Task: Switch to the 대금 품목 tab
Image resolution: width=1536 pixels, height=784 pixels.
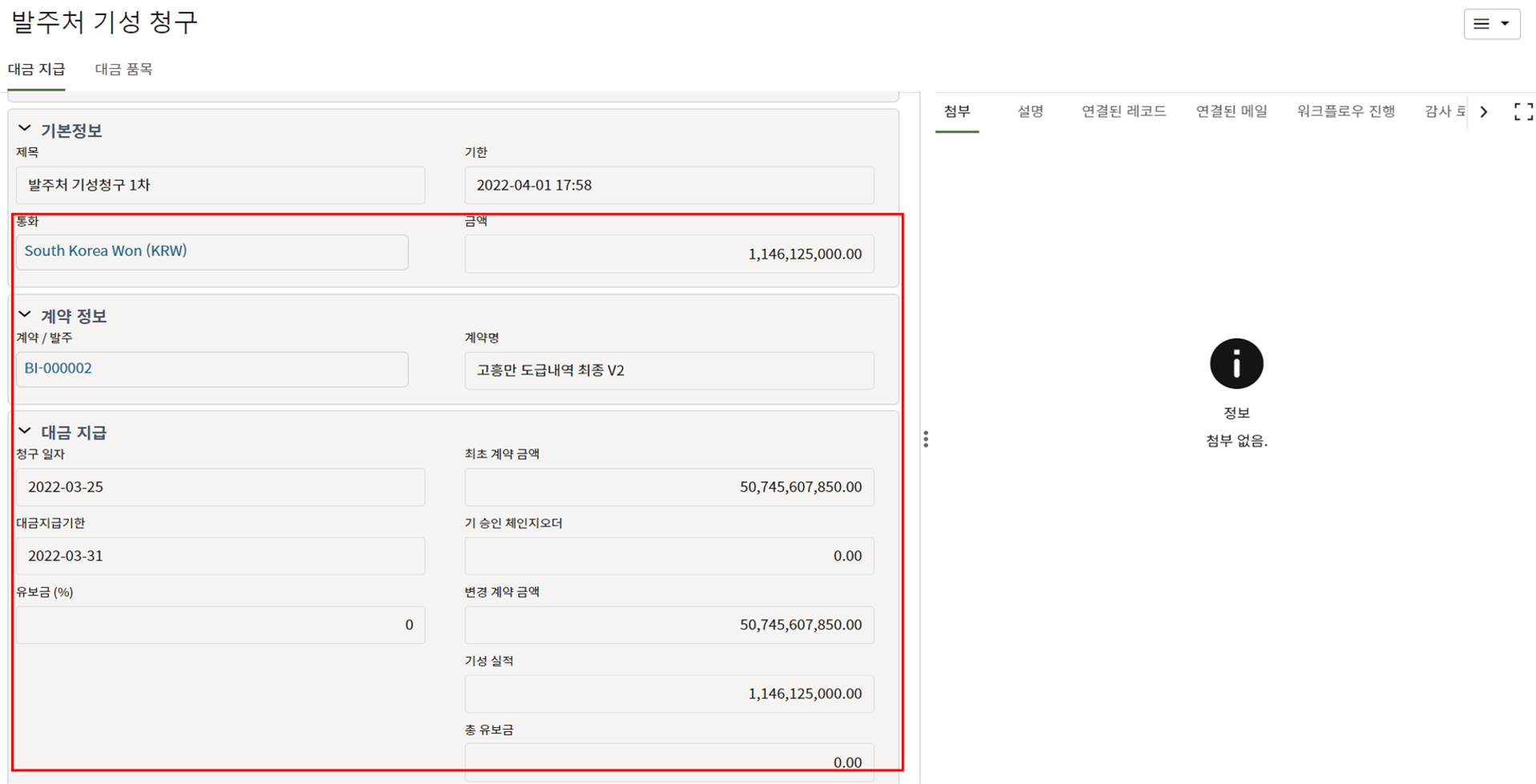Action: 123,69
